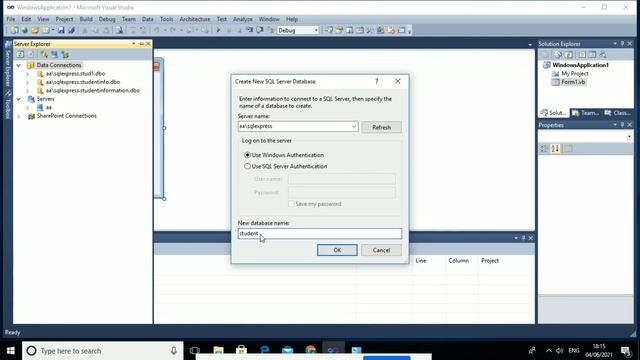Pin the Server Explorer panel with auto-hide icon
640x360 pixels.
141,44
